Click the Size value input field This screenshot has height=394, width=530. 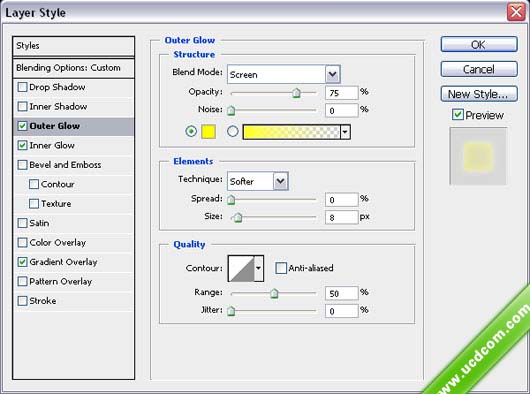tap(341, 218)
